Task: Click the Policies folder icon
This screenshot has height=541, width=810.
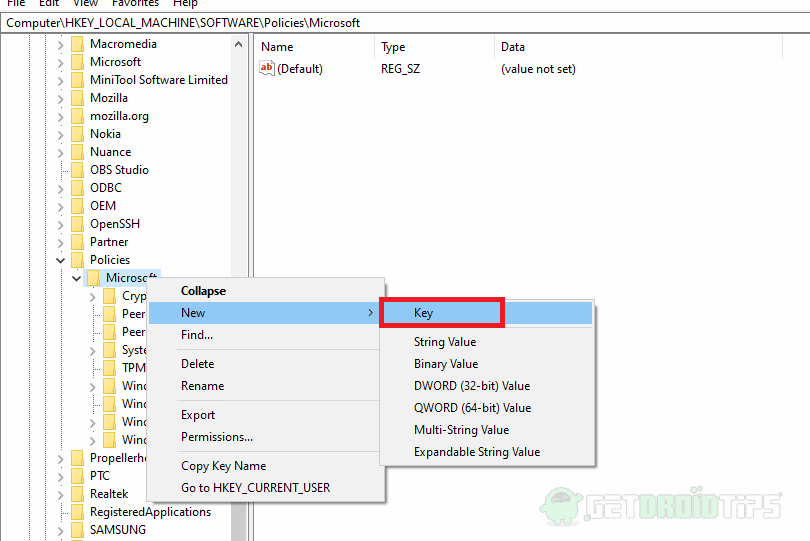Action: coord(76,260)
